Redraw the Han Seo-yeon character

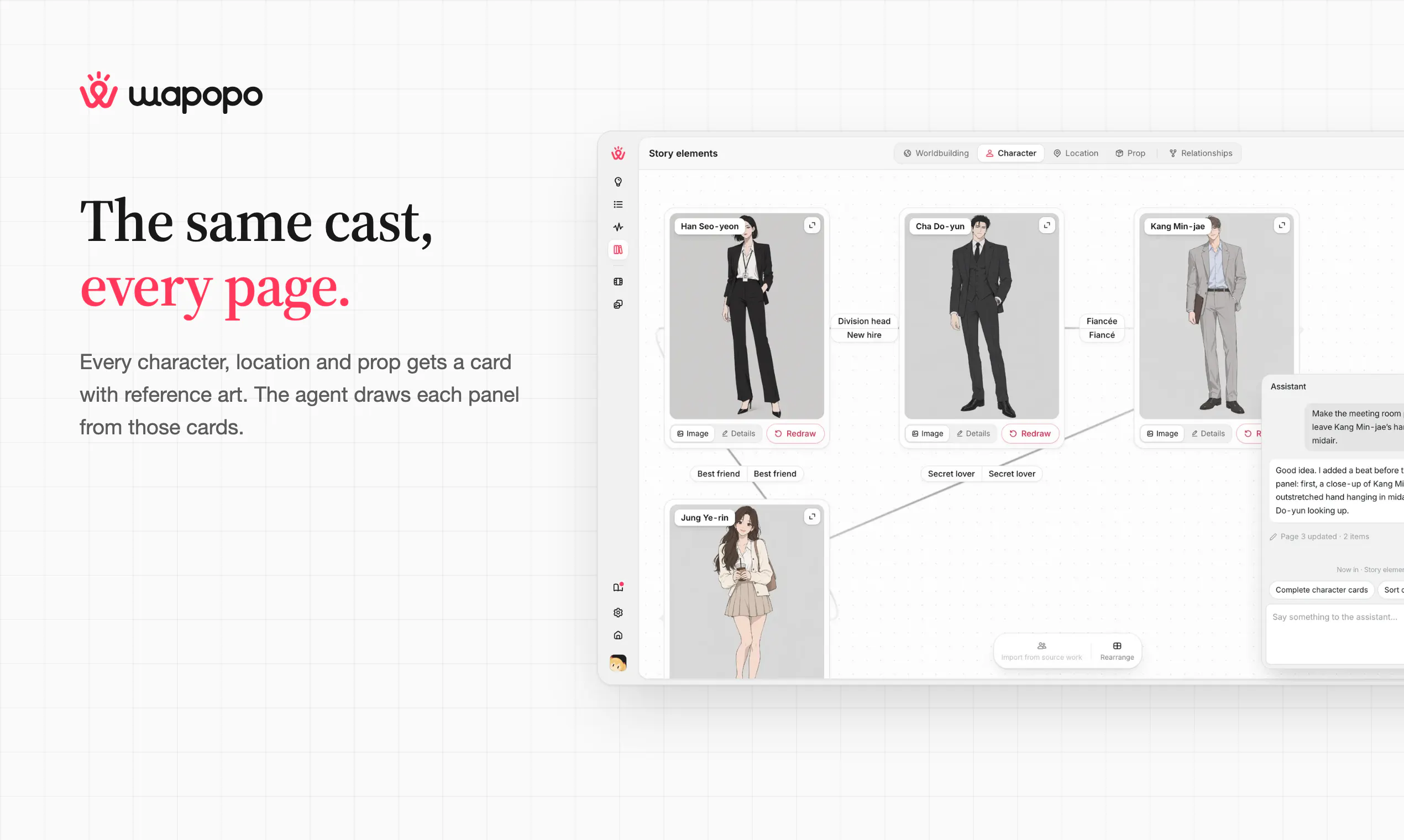point(795,434)
